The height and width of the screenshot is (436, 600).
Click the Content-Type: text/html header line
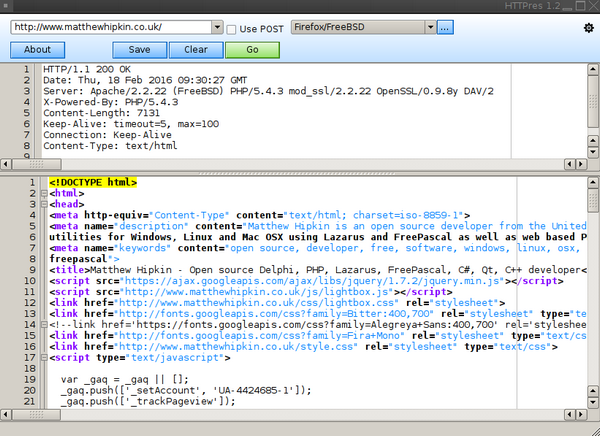point(110,146)
